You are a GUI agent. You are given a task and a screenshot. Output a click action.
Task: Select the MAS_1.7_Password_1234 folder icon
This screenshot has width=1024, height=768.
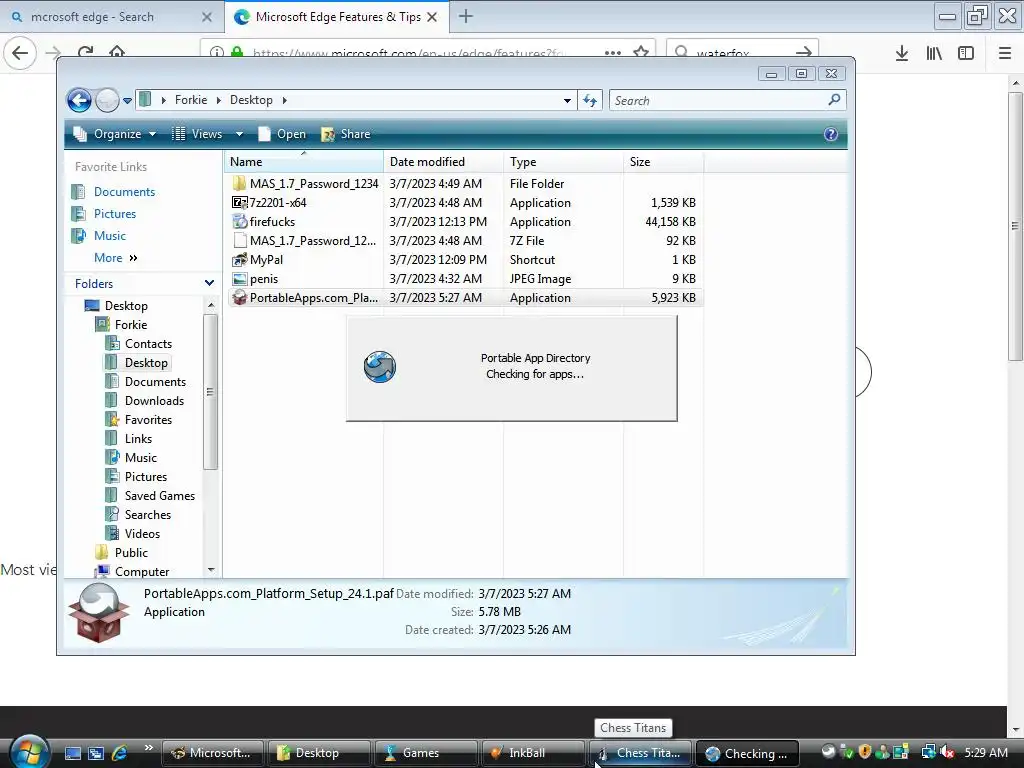(240, 184)
